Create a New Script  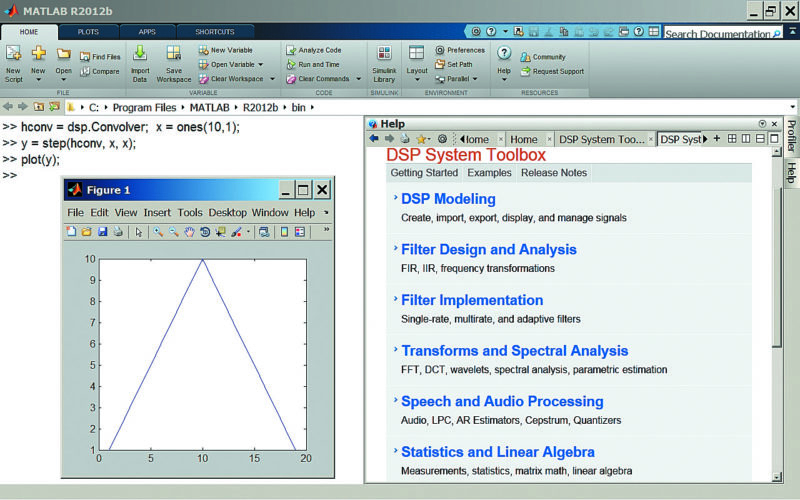coord(13,64)
